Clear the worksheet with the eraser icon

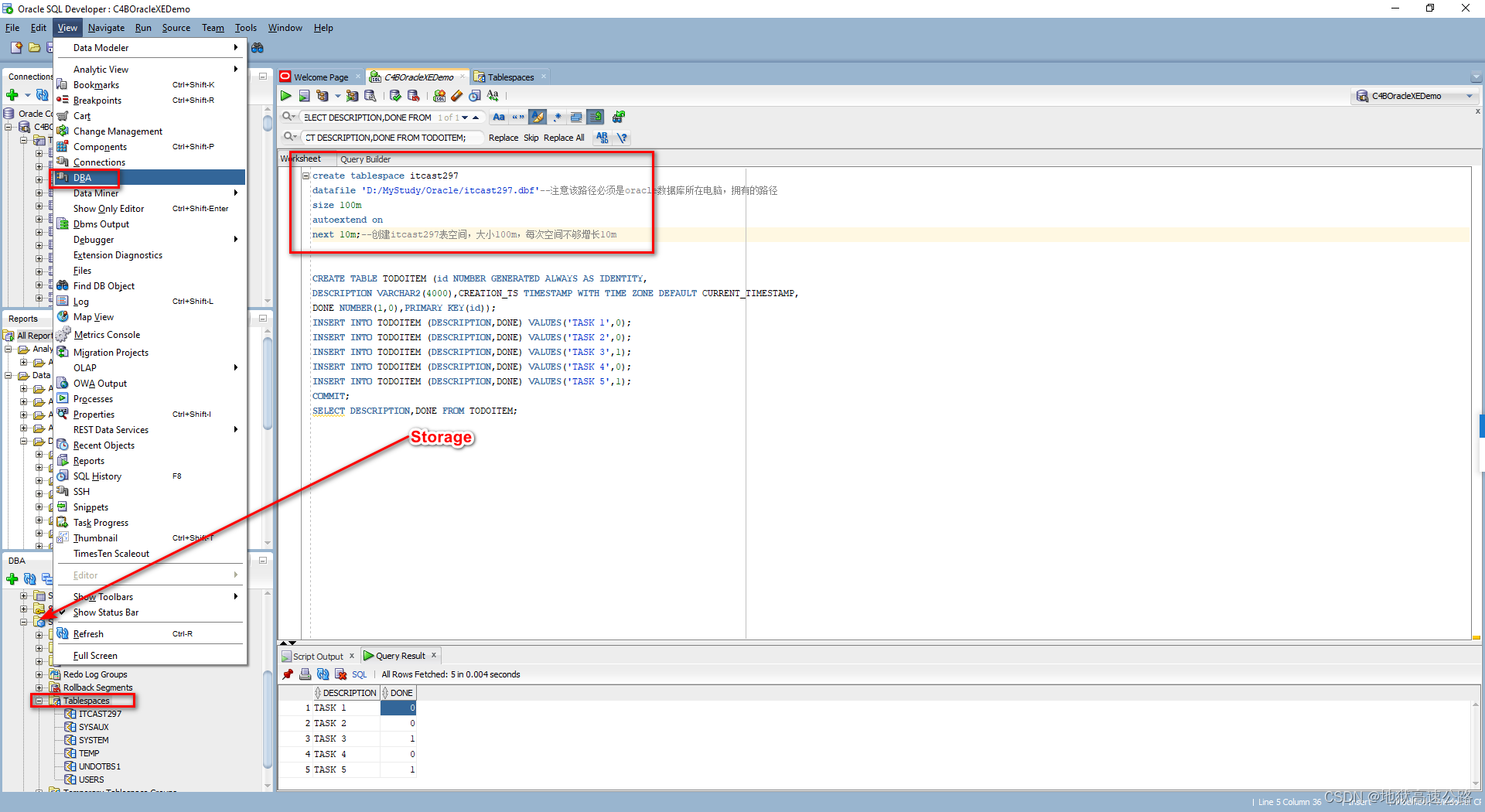[x=457, y=96]
